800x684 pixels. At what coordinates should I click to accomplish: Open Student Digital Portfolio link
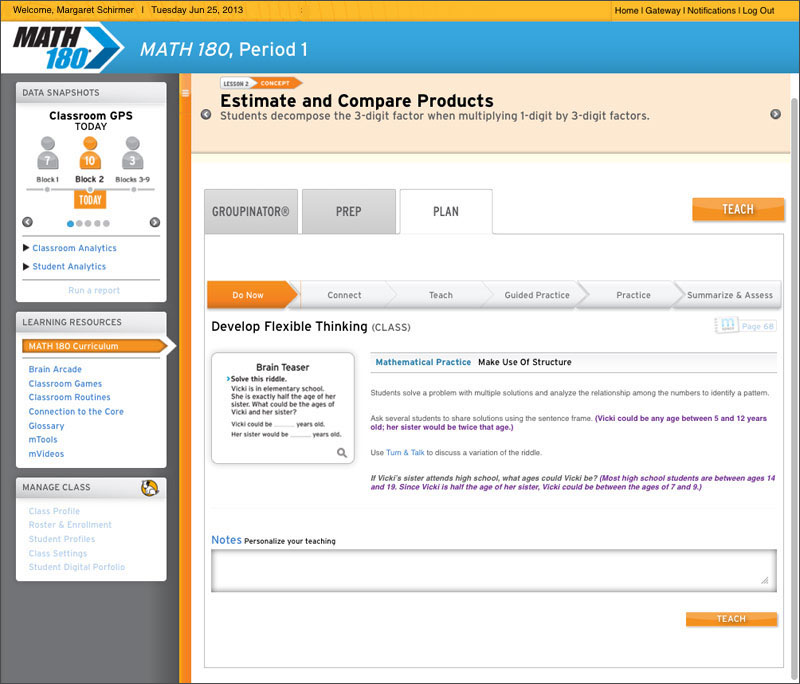pos(77,567)
